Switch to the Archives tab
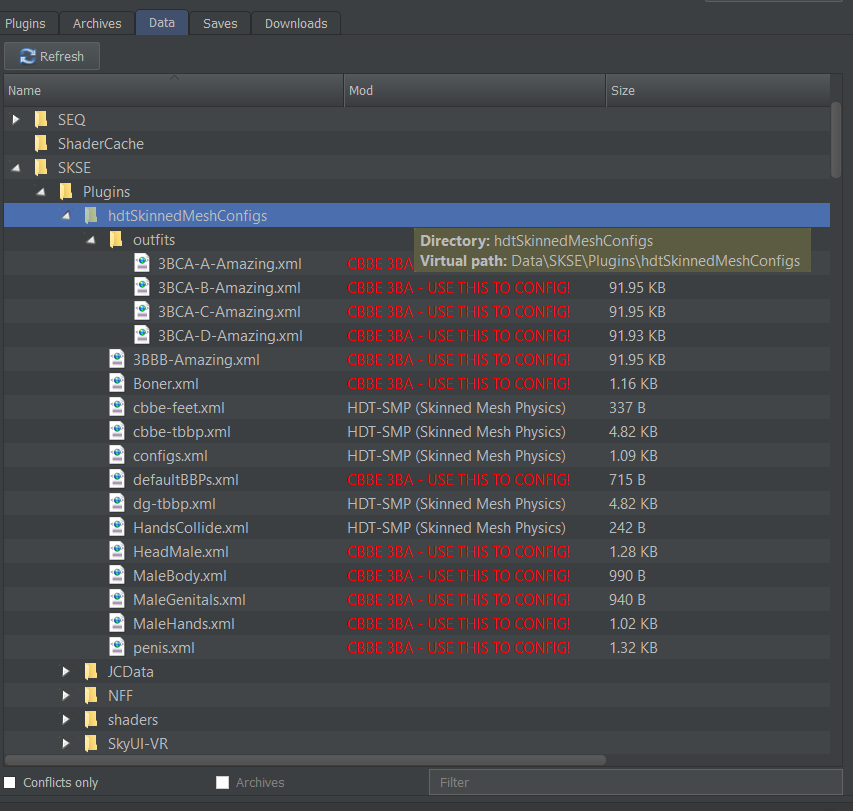This screenshot has width=853, height=811. [x=97, y=23]
